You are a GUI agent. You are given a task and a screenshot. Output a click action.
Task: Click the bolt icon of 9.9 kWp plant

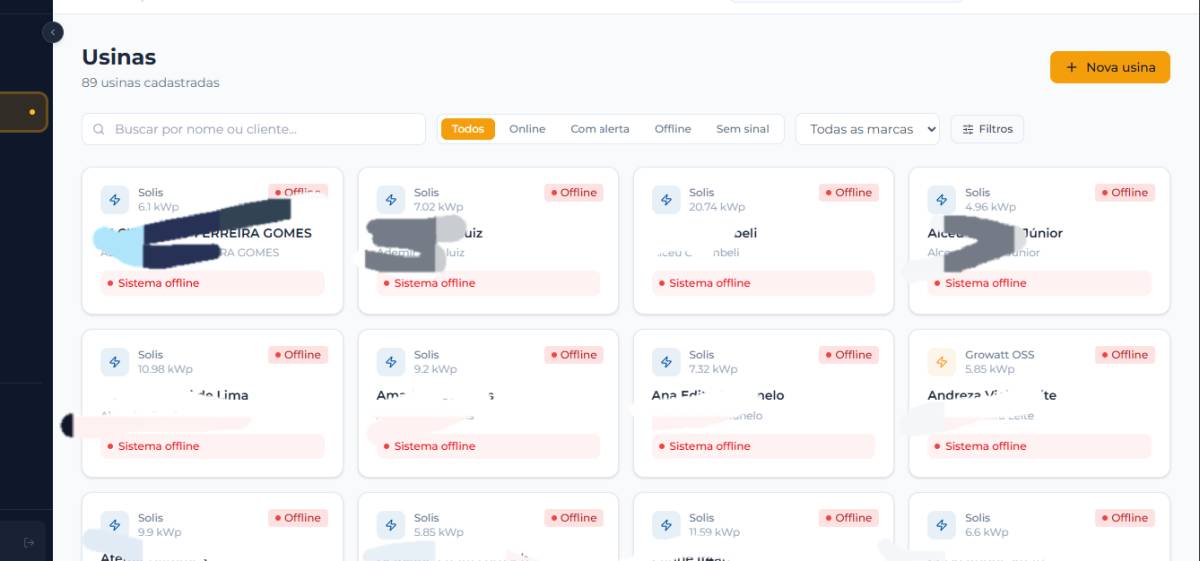(x=115, y=524)
